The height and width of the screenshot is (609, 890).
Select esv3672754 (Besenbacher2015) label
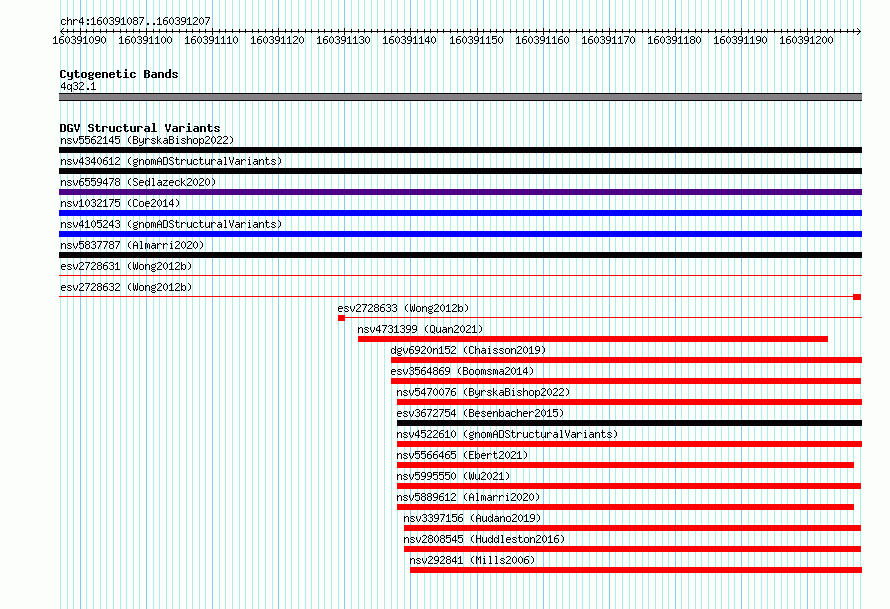click(480, 413)
